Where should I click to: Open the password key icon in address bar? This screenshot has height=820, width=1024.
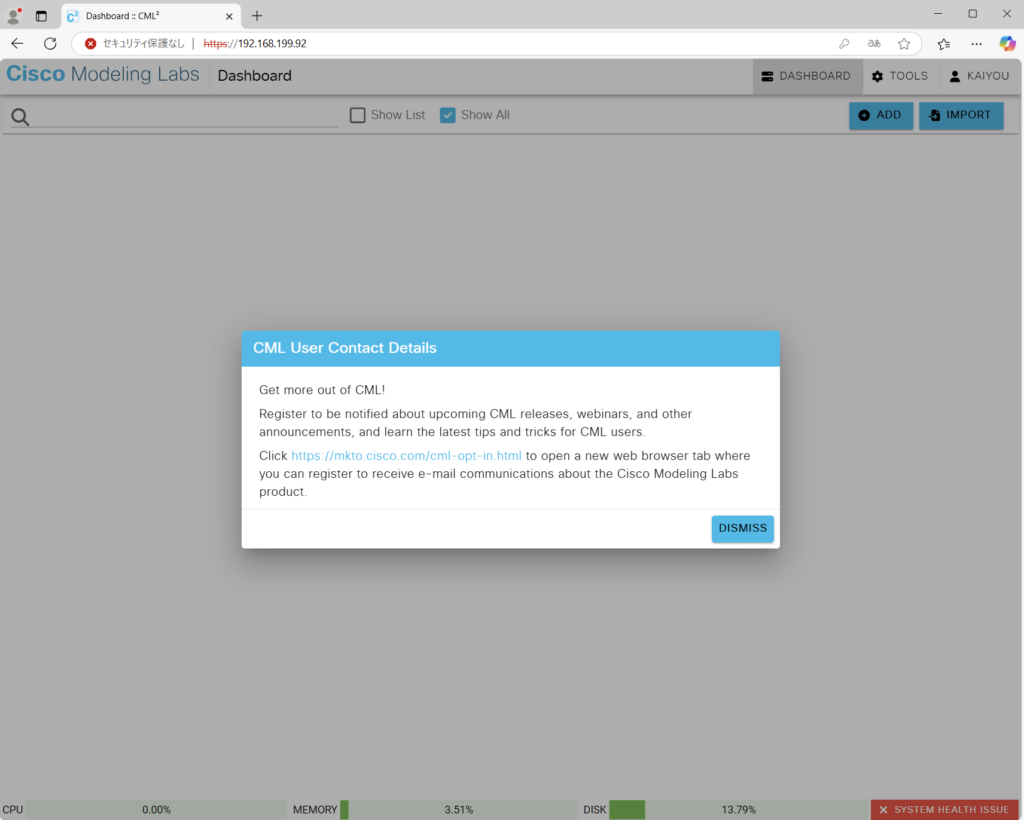[844, 44]
